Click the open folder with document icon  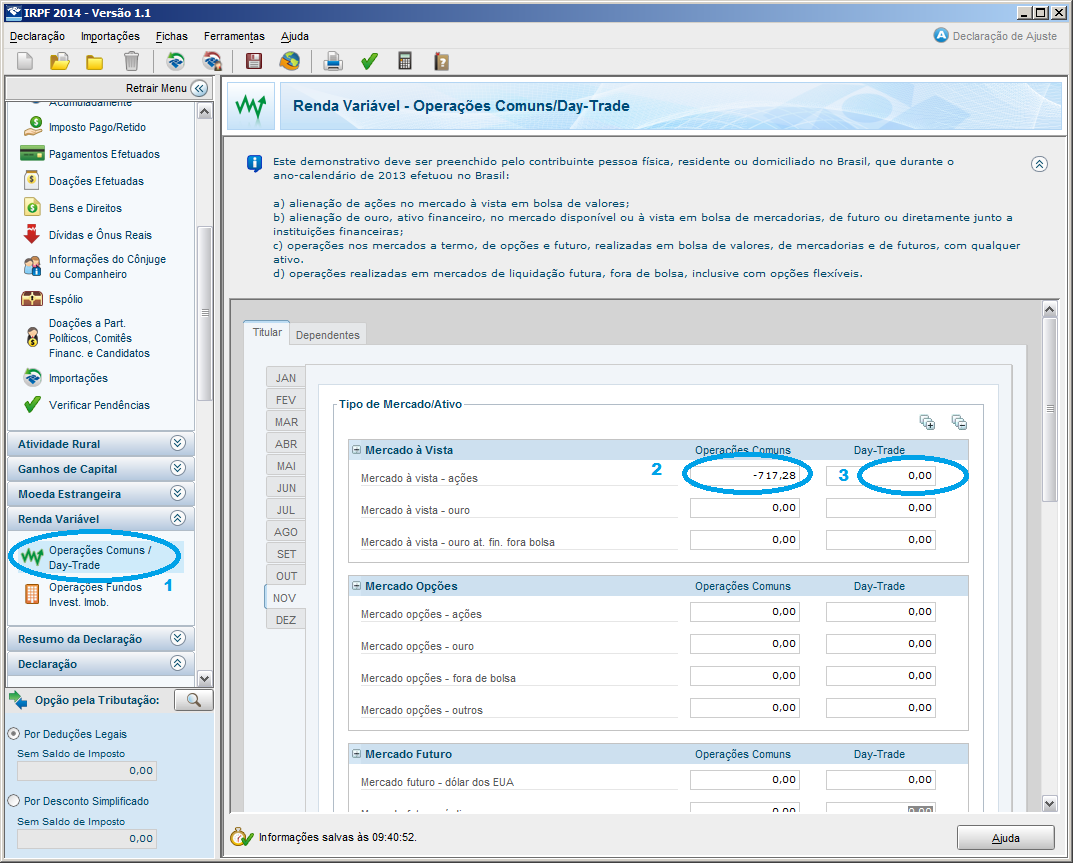tap(60, 62)
